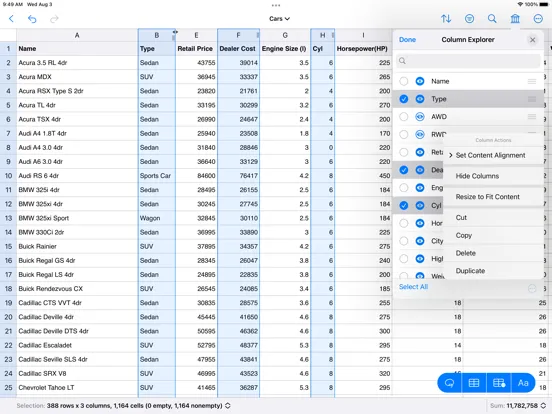Tap Done in Column Explorer
The width and height of the screenshot is (552, 414).
[x=407, y=40]
